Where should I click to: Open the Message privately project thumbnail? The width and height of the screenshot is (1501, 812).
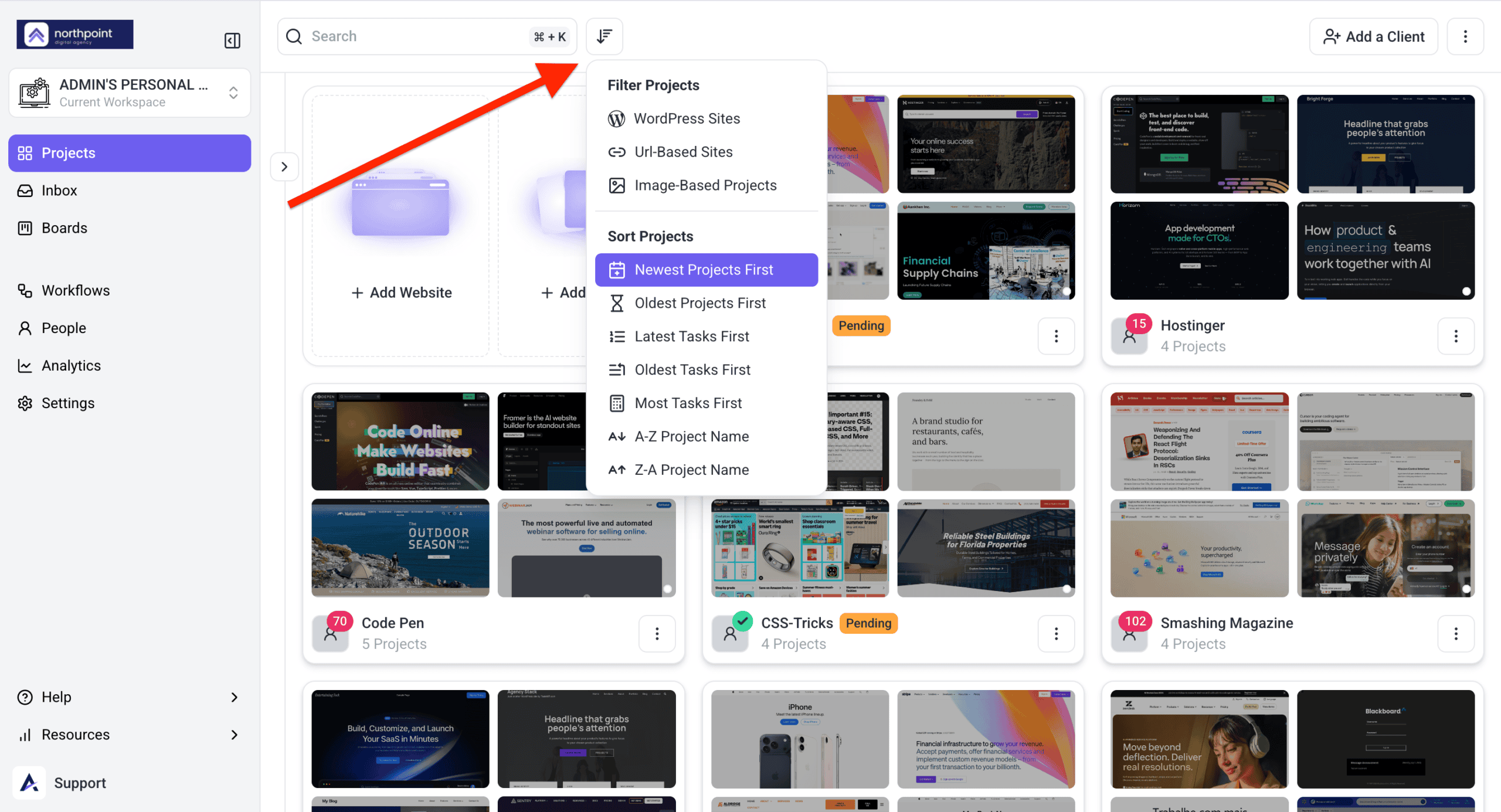(x=1386, y=548)
